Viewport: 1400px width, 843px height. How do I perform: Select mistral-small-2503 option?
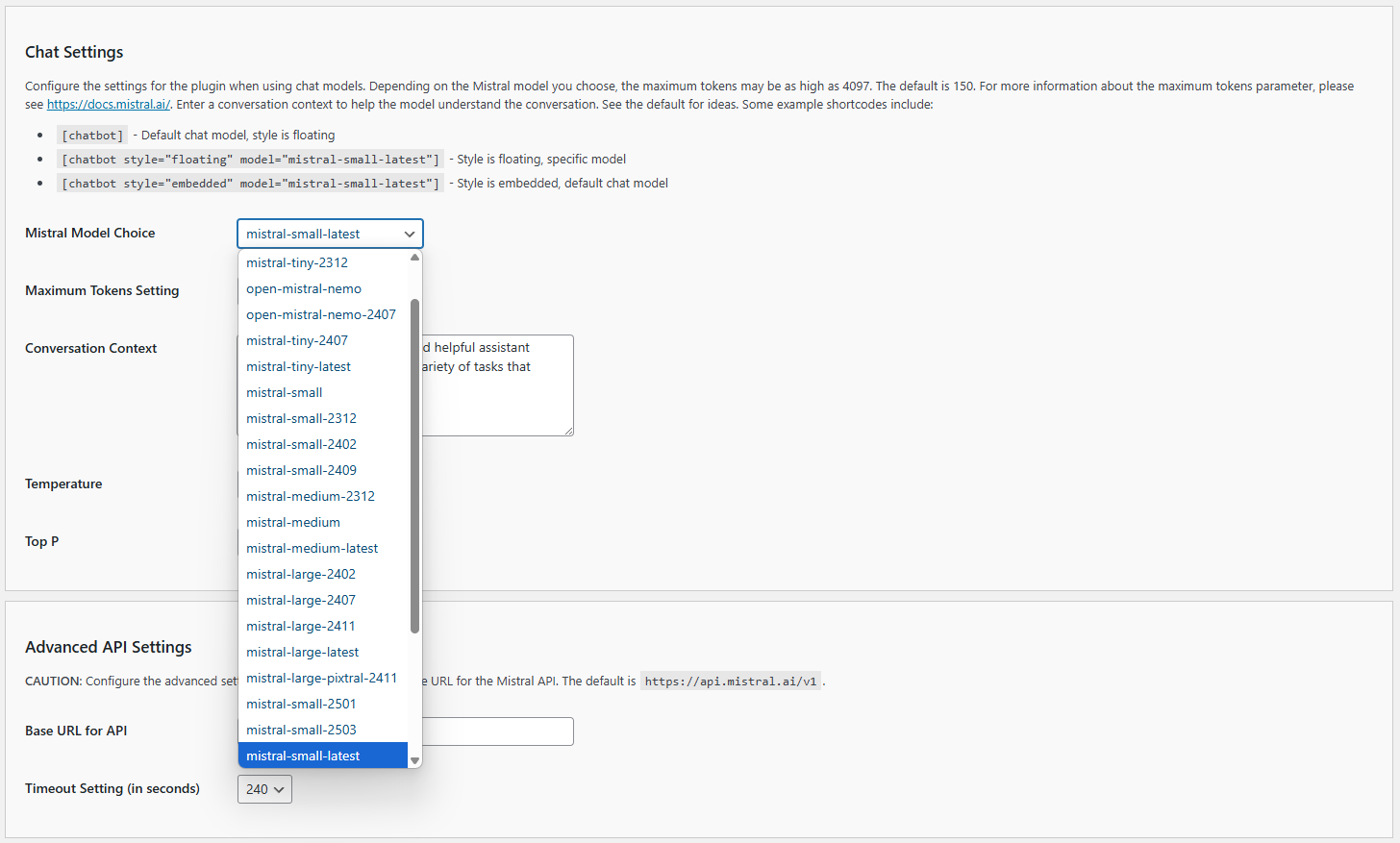[323, 730]
